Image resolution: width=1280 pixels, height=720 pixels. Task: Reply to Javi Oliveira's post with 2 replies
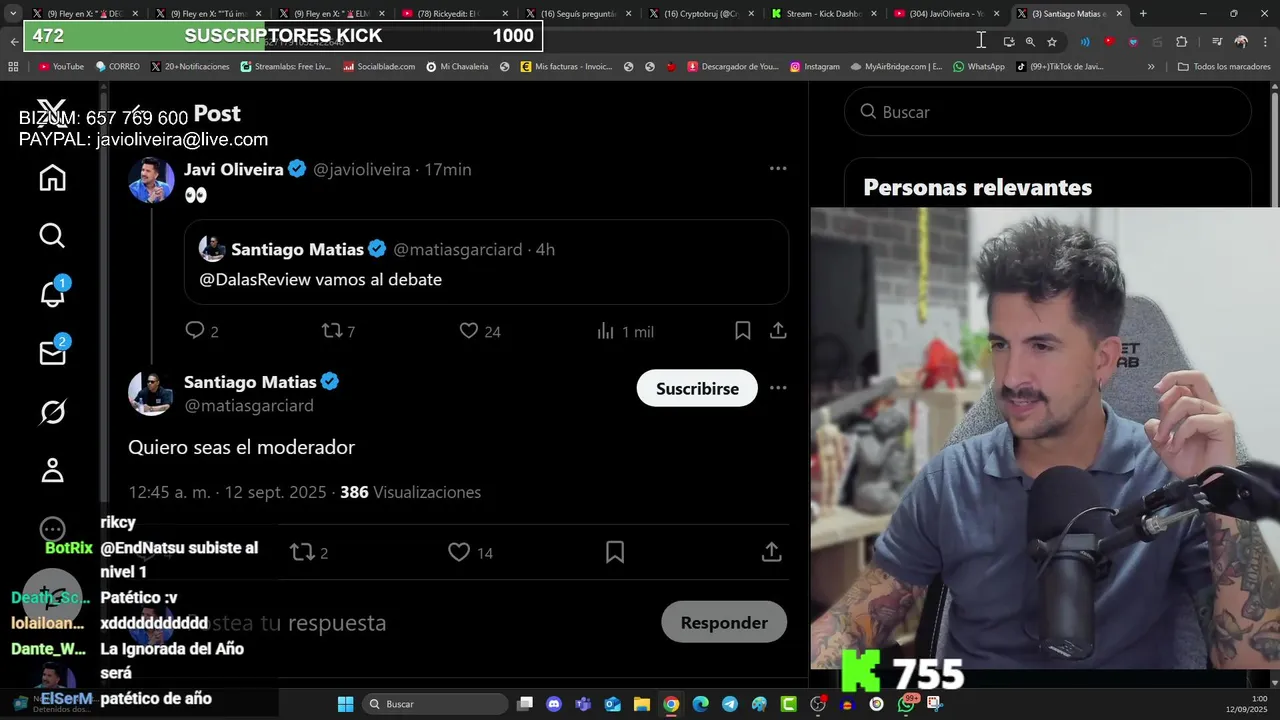[201, 331]
